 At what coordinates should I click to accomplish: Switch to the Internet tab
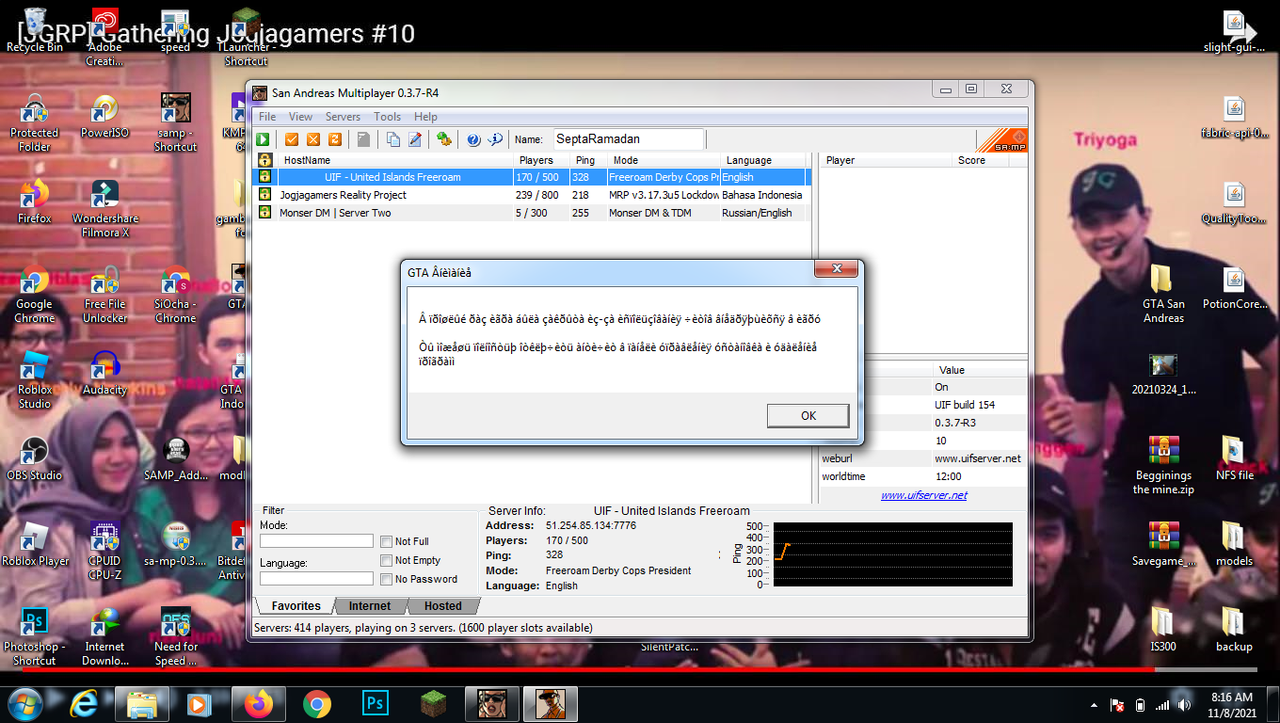(x=369, y=606)
